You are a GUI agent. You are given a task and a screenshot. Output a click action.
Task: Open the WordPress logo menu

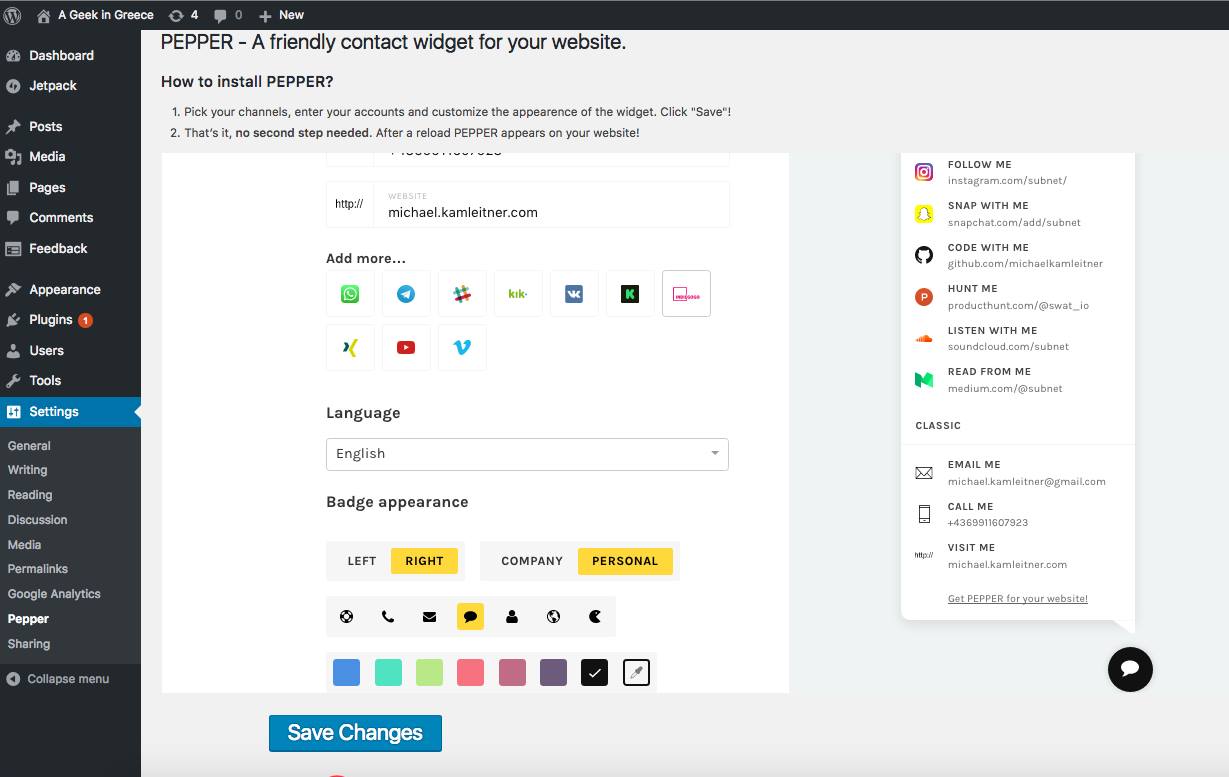pyautogui.click(x=13, y=15)
